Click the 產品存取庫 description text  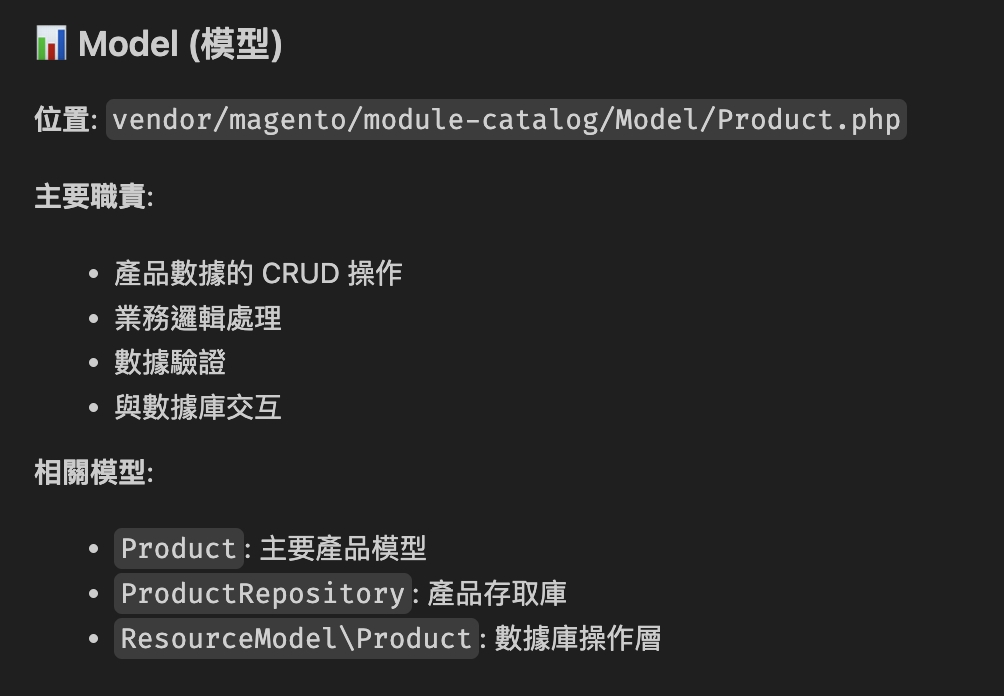click(497, 594)
